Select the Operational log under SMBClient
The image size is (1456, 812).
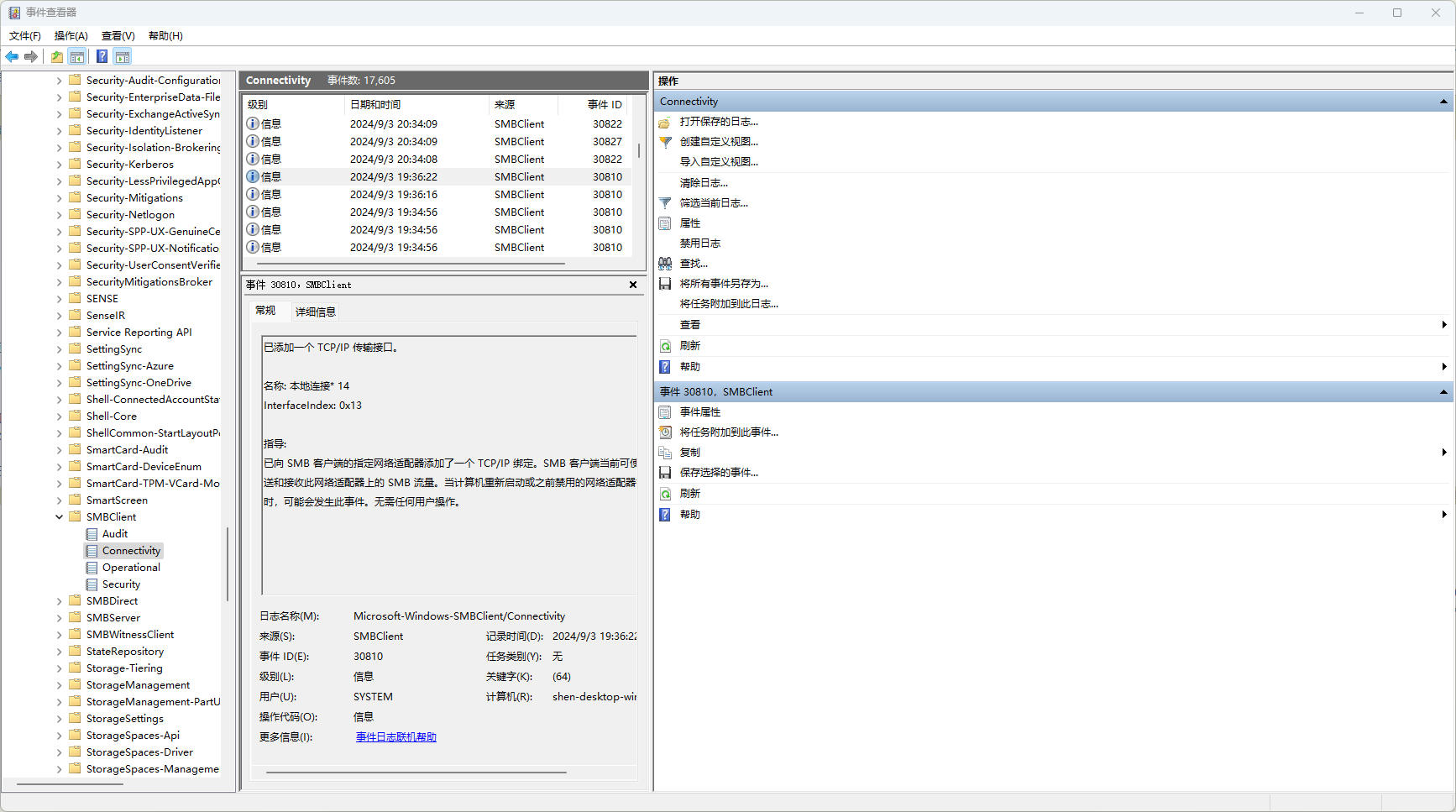(x=131, y=568)
